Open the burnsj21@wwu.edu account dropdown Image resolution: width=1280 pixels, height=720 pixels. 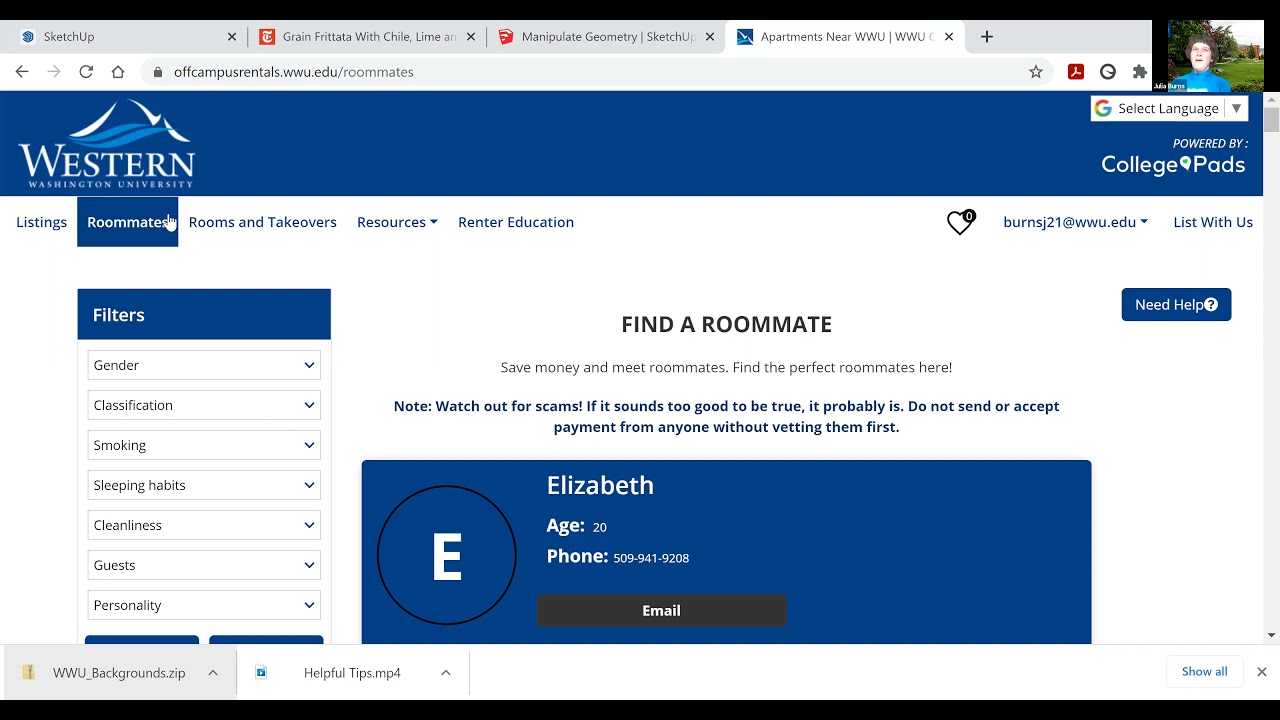point(1075,222)
